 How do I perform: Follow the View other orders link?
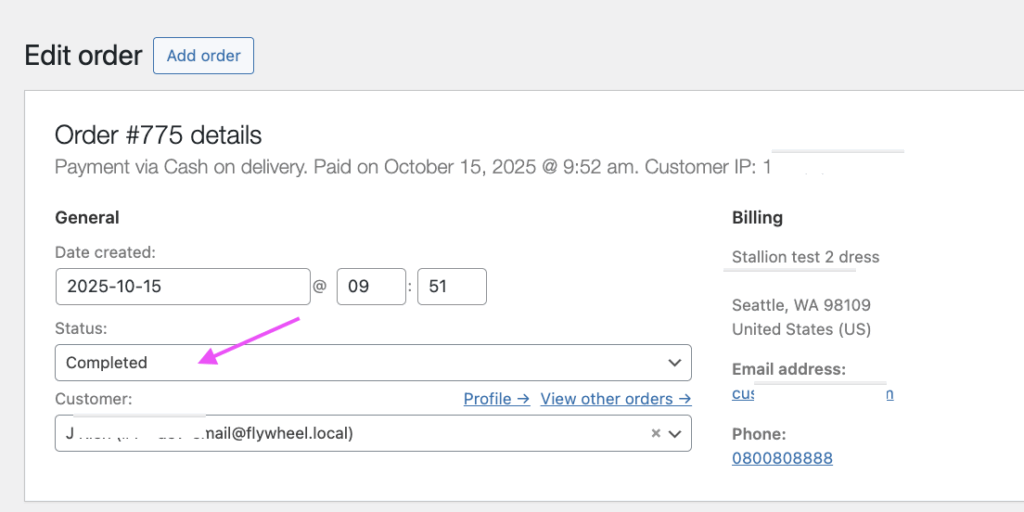(x=615, y=399)
